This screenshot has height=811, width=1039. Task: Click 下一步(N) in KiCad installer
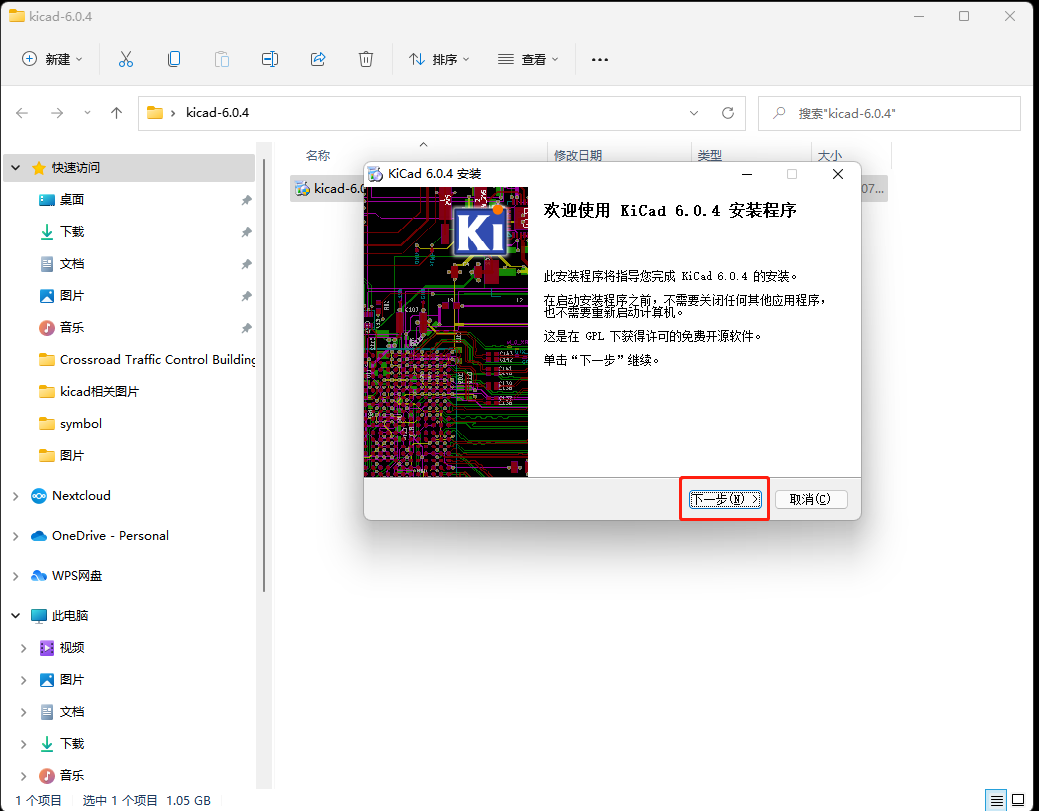[725, 499]
